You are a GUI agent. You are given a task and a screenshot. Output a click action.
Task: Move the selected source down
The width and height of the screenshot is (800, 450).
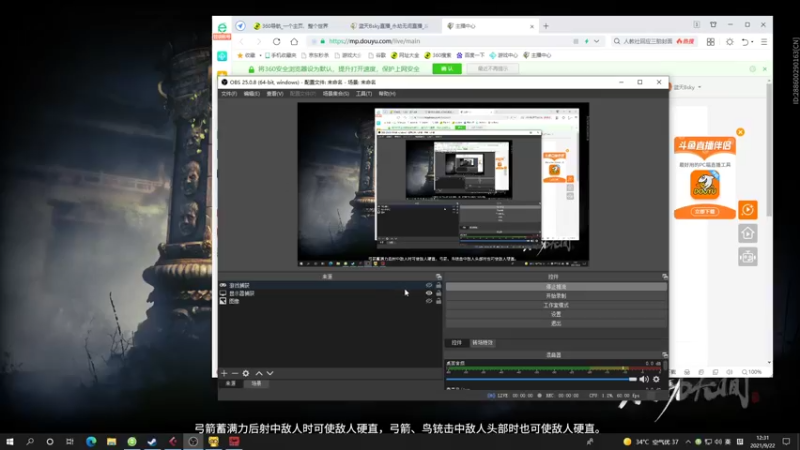pyautogui.click(x=270, y=373)
